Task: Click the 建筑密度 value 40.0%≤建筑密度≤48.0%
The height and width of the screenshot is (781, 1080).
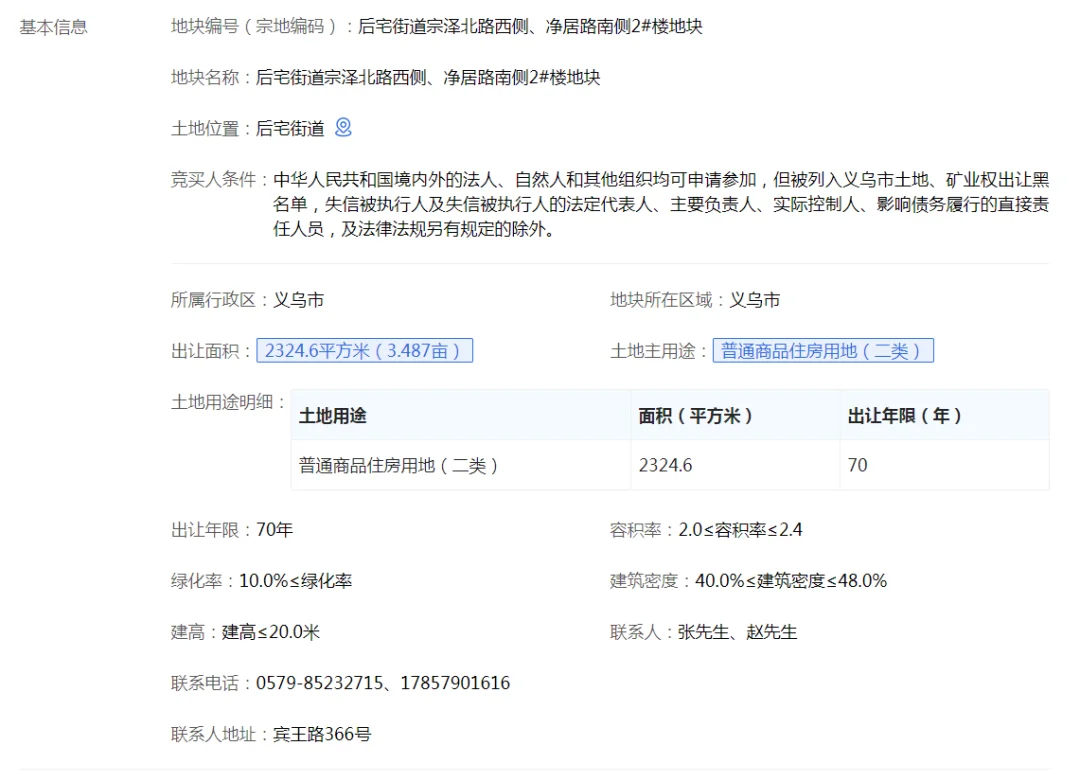Action: pyautogui.click(x=791, y=581)
